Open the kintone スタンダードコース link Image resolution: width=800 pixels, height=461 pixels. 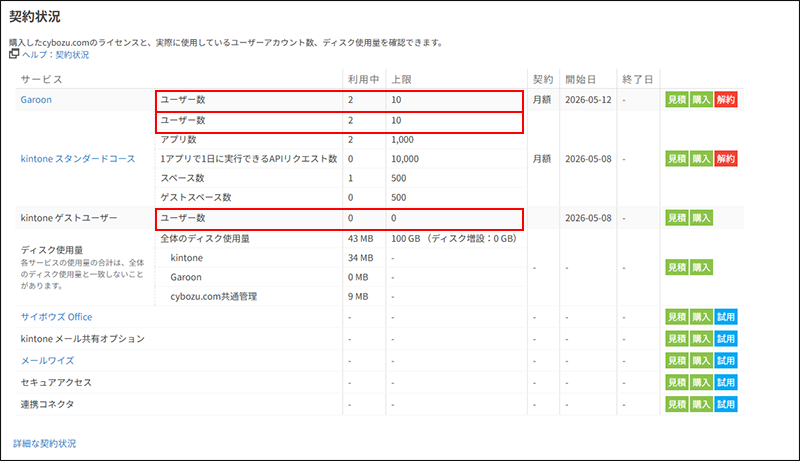click(x=78, y=159)
